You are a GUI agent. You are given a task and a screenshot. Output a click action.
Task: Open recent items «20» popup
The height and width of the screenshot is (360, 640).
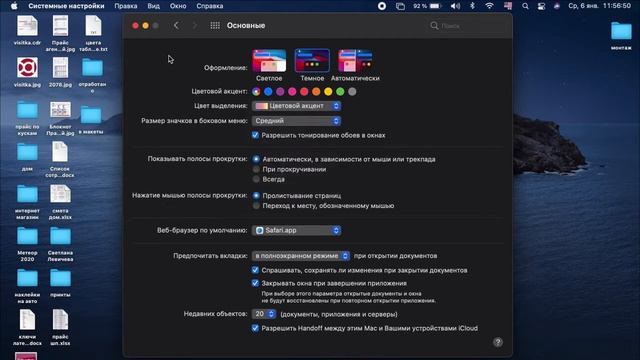[264, 314]
